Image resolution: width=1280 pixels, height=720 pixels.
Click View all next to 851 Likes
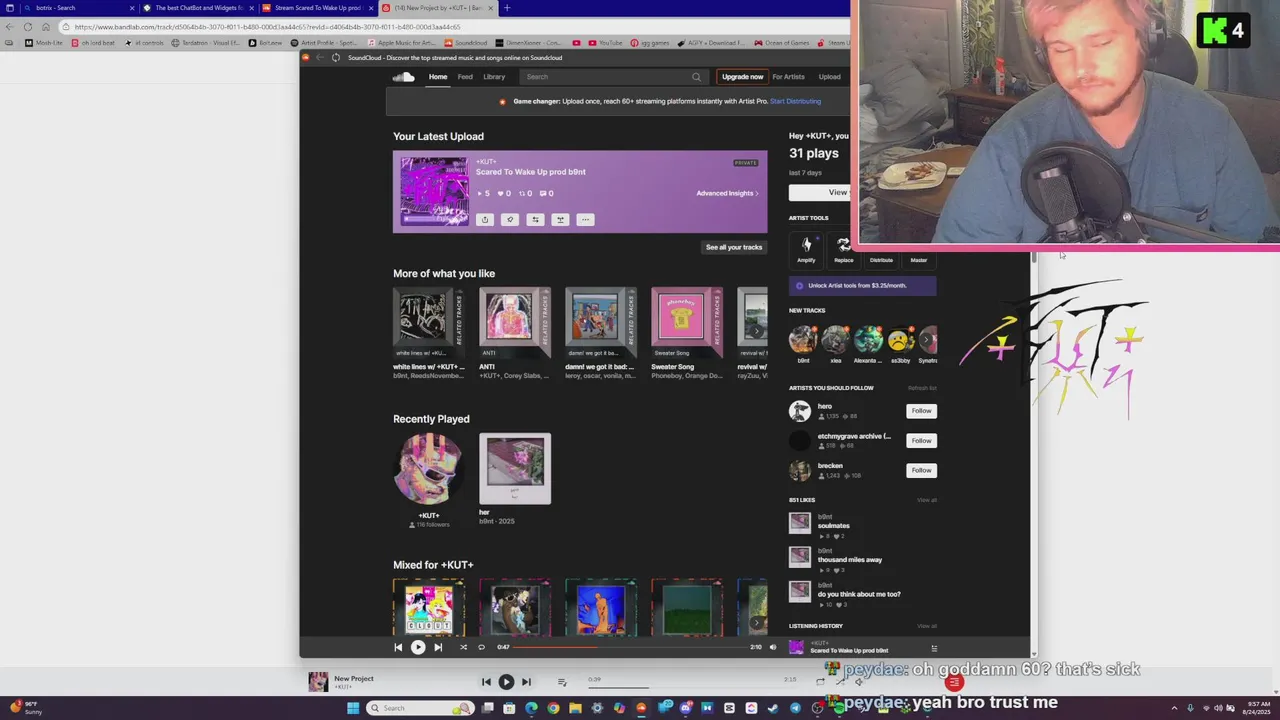tap(927, 500)
